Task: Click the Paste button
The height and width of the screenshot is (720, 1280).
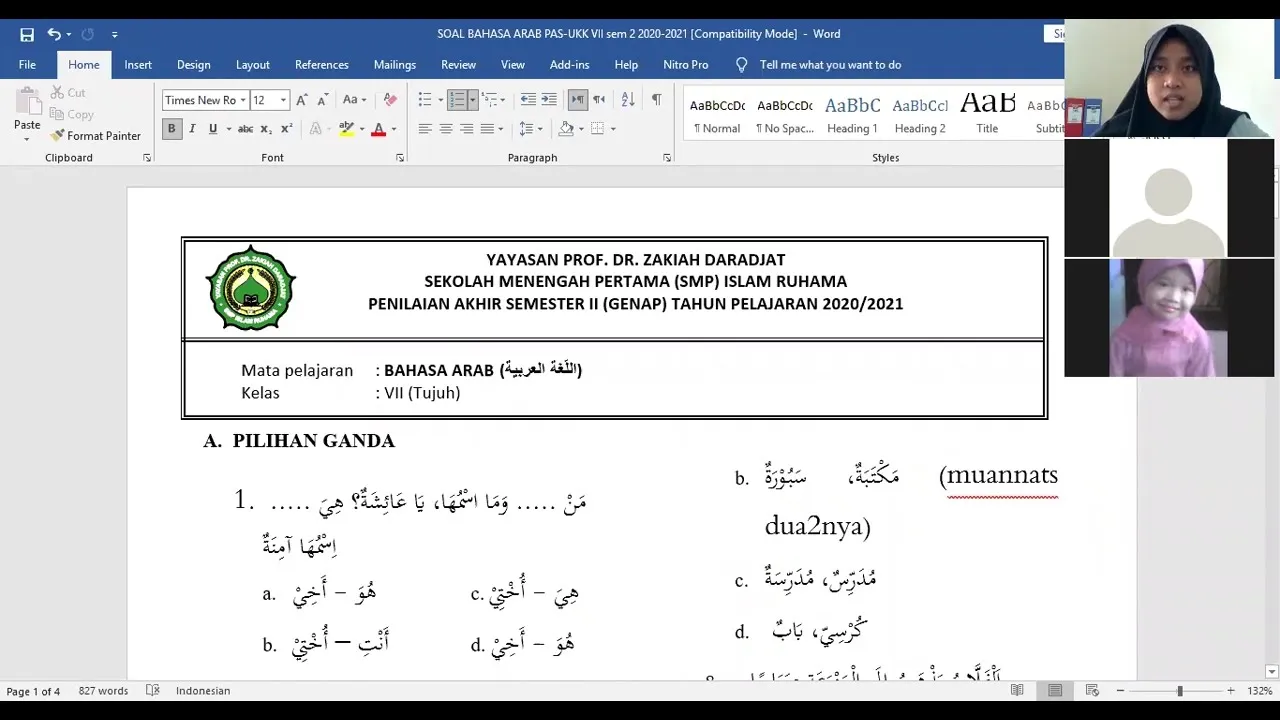Action: coord(27,113)
